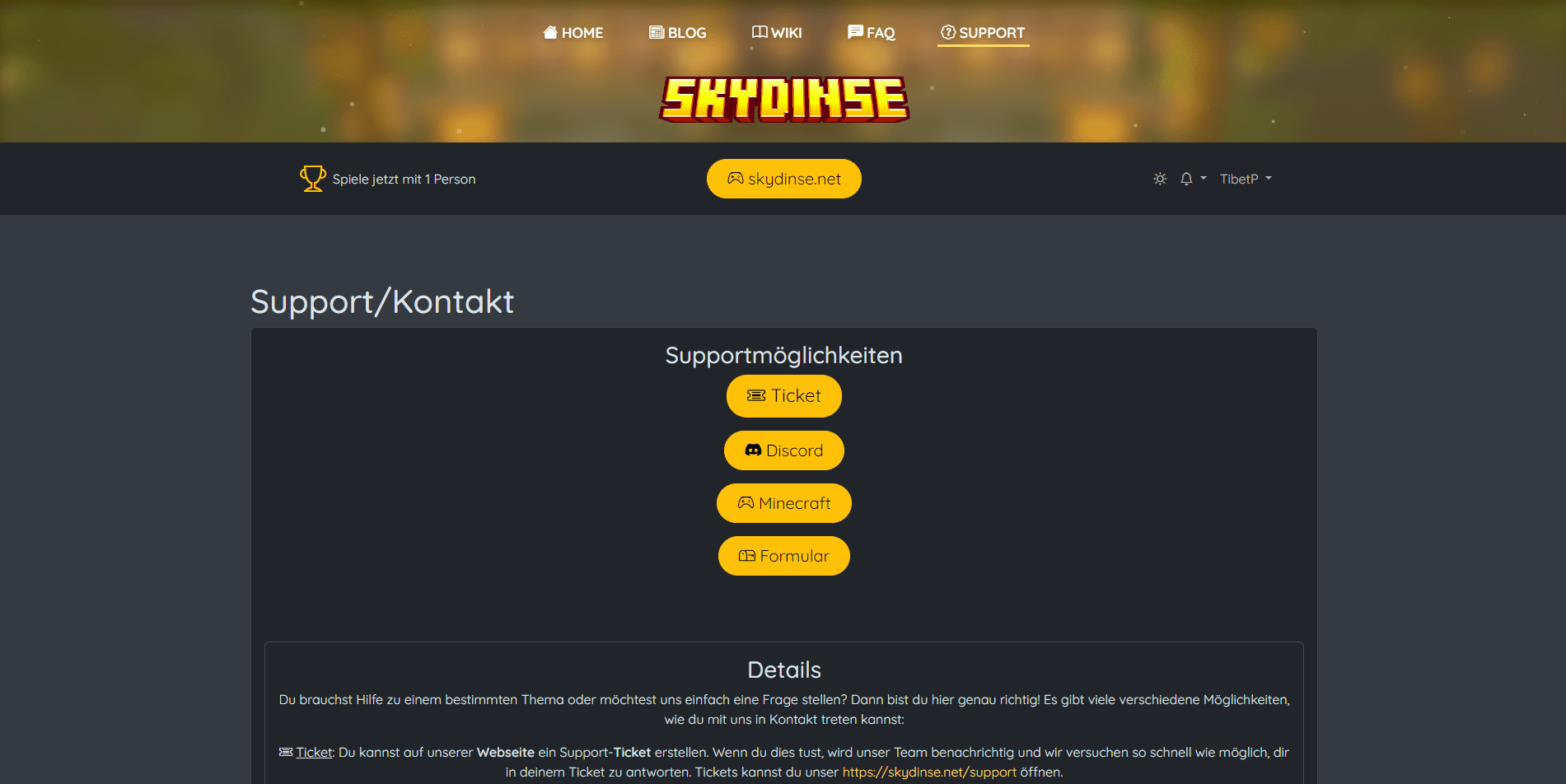This screenshot has height=784, width=1566.
Task: Click the Support question mark icon
Action: (948, 32)
